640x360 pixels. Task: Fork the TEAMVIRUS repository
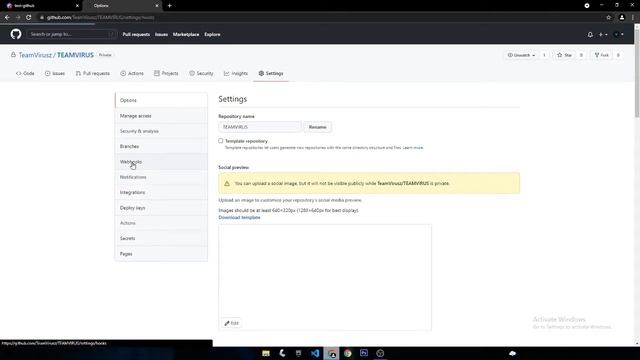click(602, 55)
